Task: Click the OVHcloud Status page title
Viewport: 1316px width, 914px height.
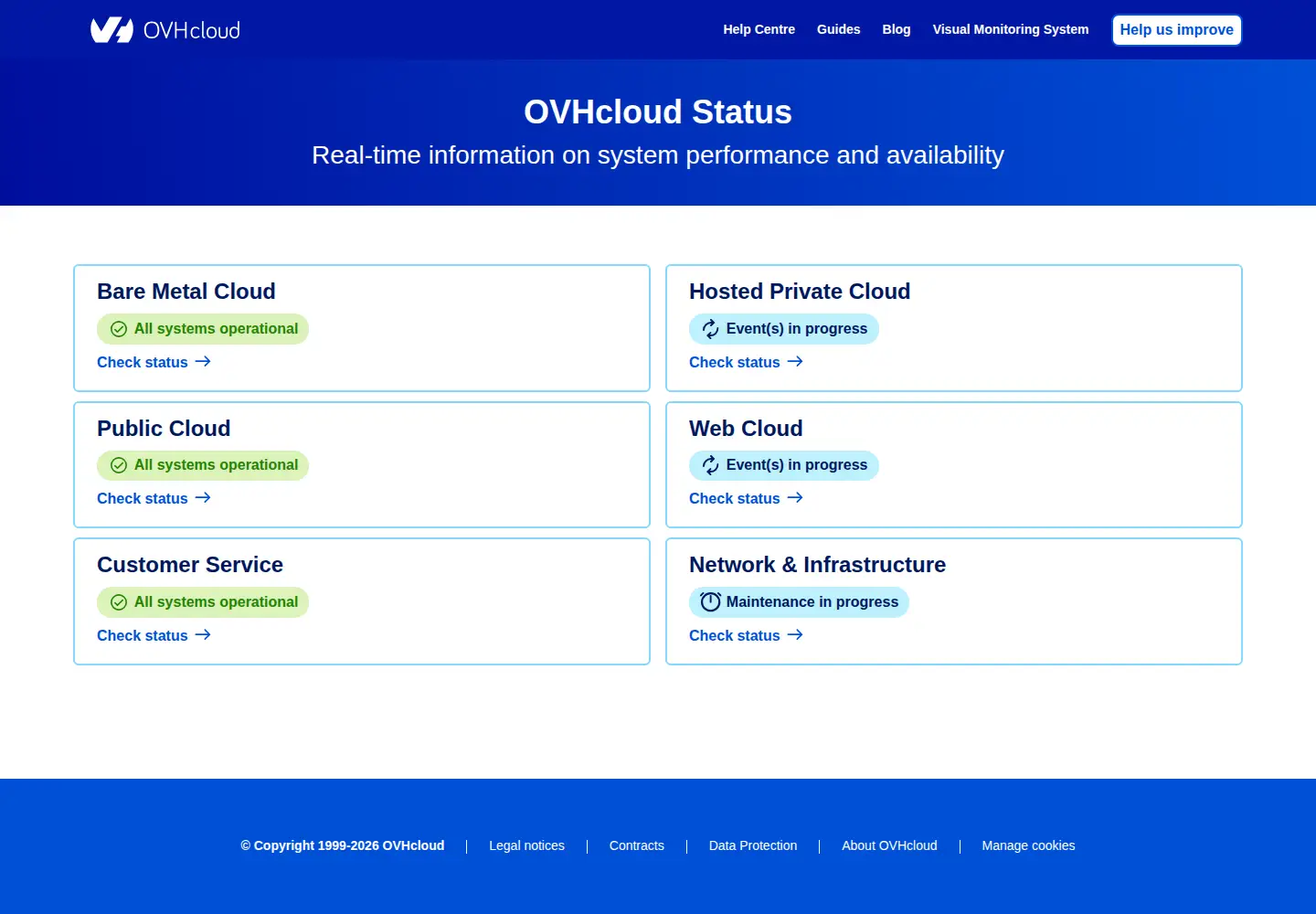Action: point(658,112)
